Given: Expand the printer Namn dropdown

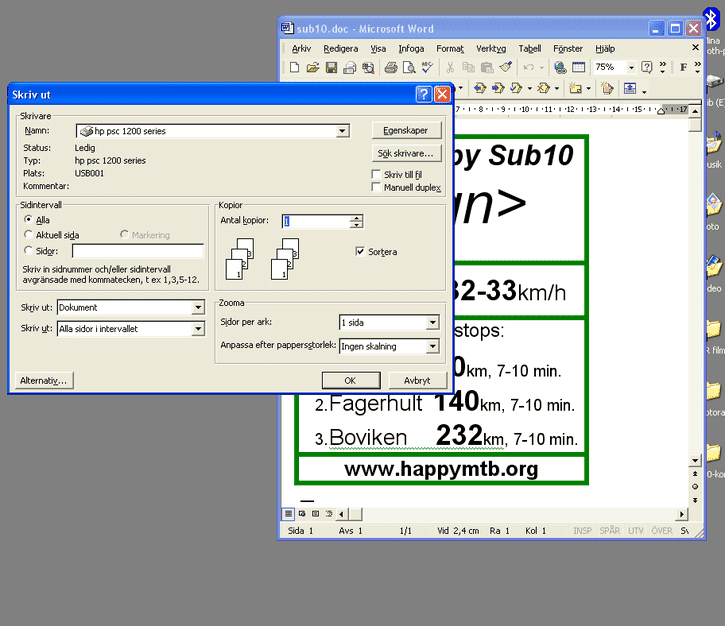Looking at the screenshot, I should 342,131.
